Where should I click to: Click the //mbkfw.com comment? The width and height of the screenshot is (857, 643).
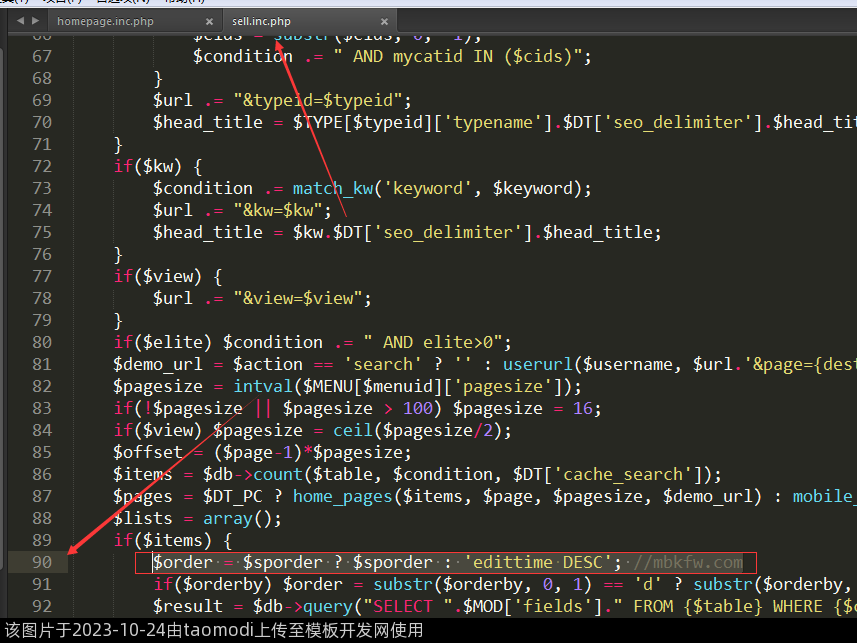(x=688, y=562)
